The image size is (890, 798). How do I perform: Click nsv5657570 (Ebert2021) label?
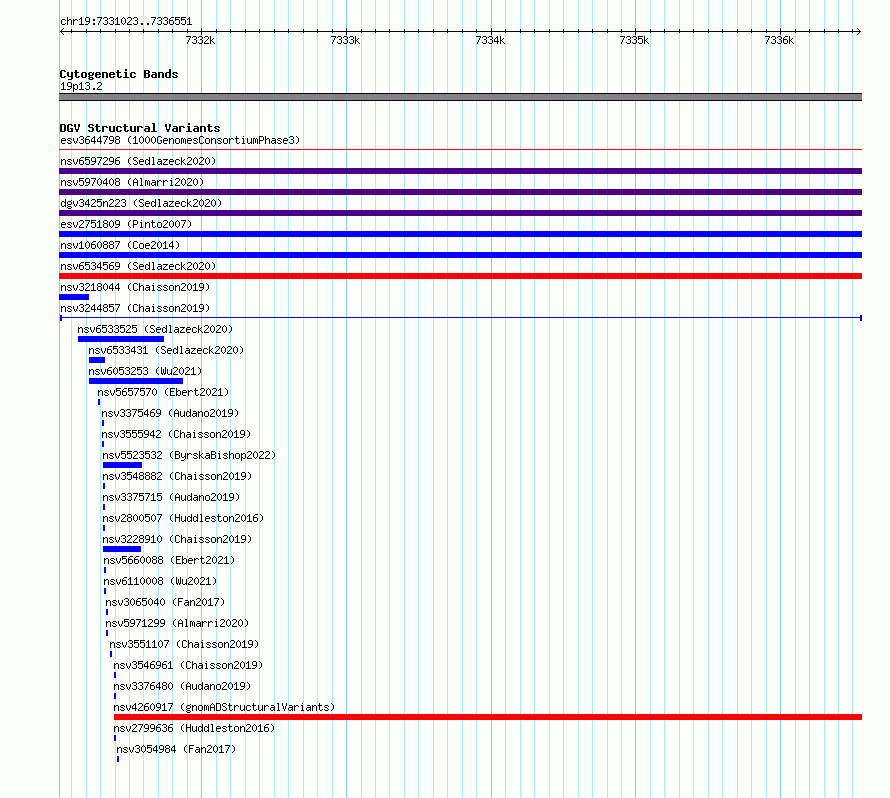[x=163, y=392]
